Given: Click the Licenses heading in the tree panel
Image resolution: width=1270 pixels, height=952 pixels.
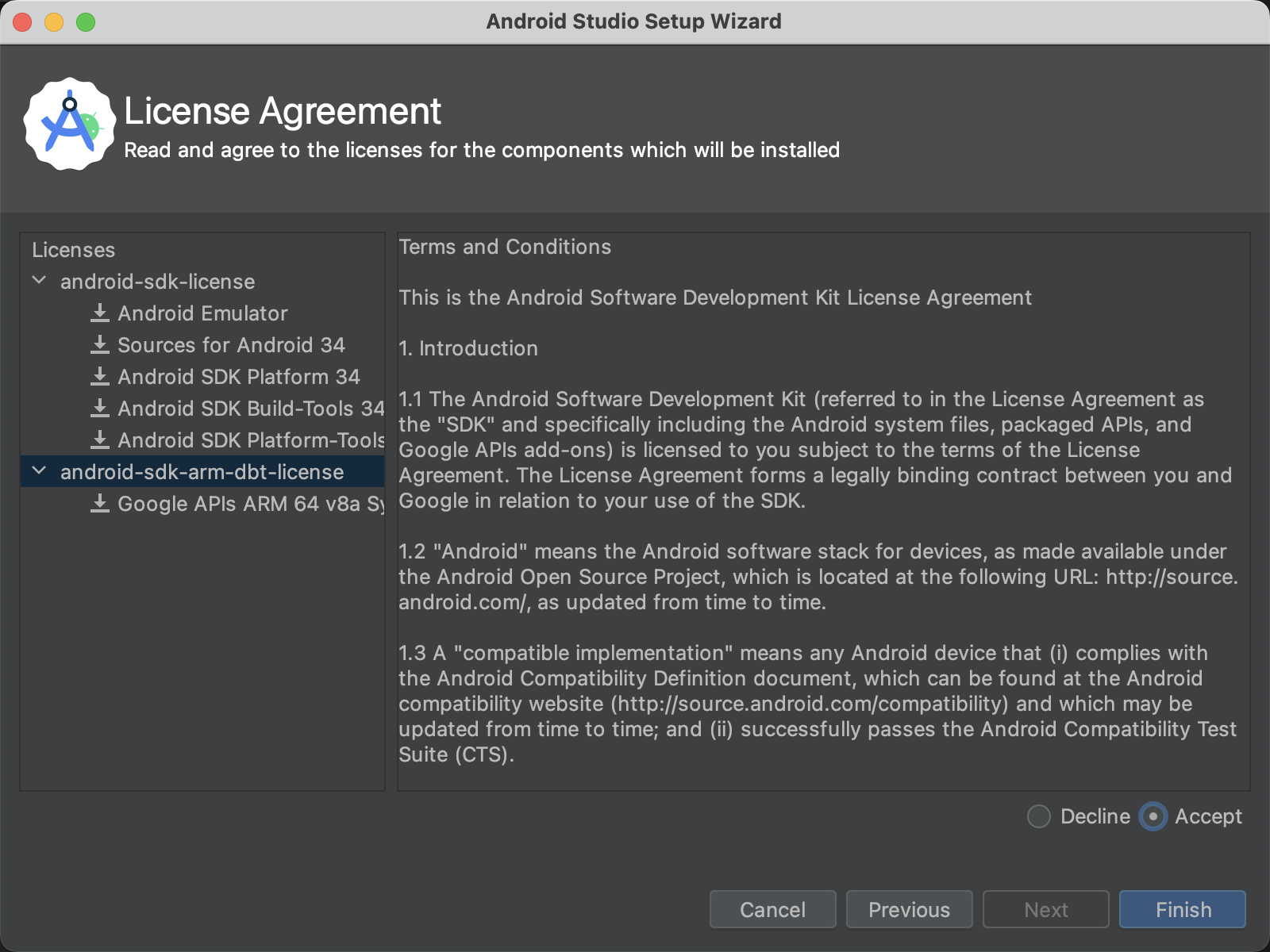Looking at the screenshot, I should coord(74,250).
